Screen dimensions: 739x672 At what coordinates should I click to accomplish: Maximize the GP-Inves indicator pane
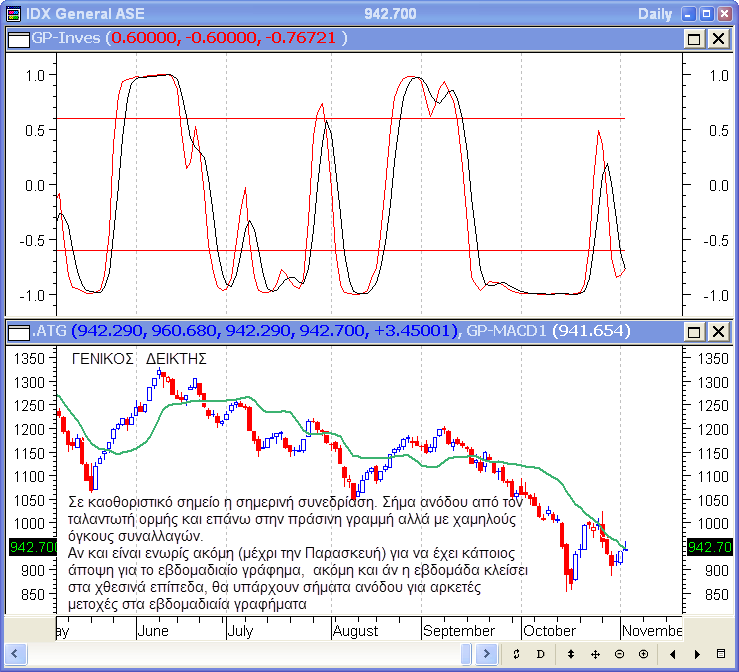(x=694, y=38)
